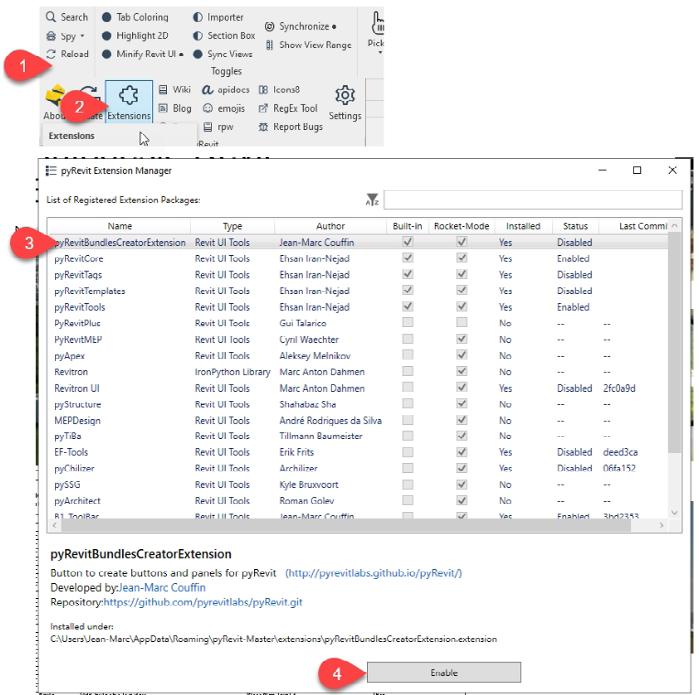Click the Reload button
The image size is (699, 695).
(67, 54)
